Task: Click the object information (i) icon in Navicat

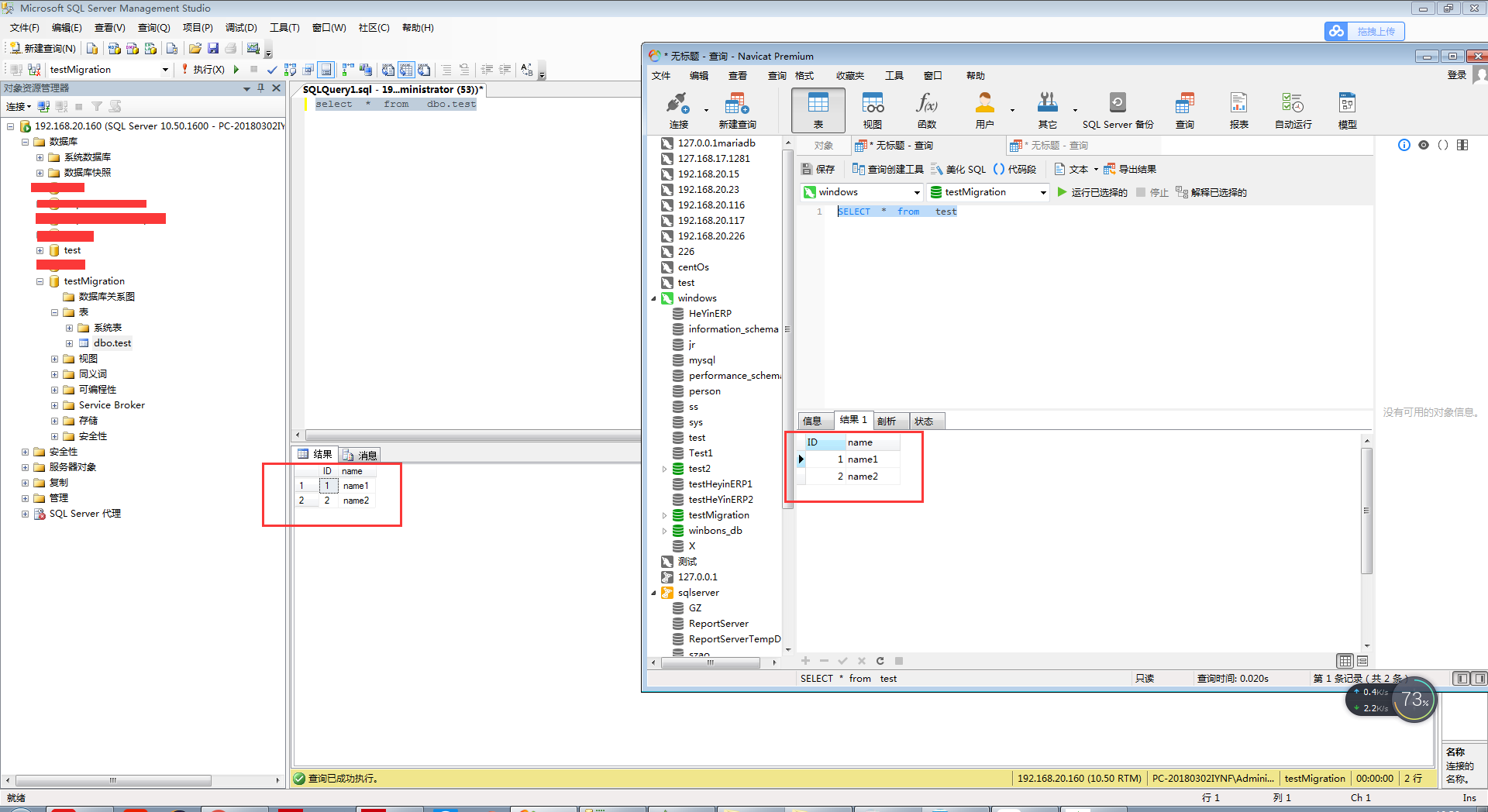Action: point(1404,145)
